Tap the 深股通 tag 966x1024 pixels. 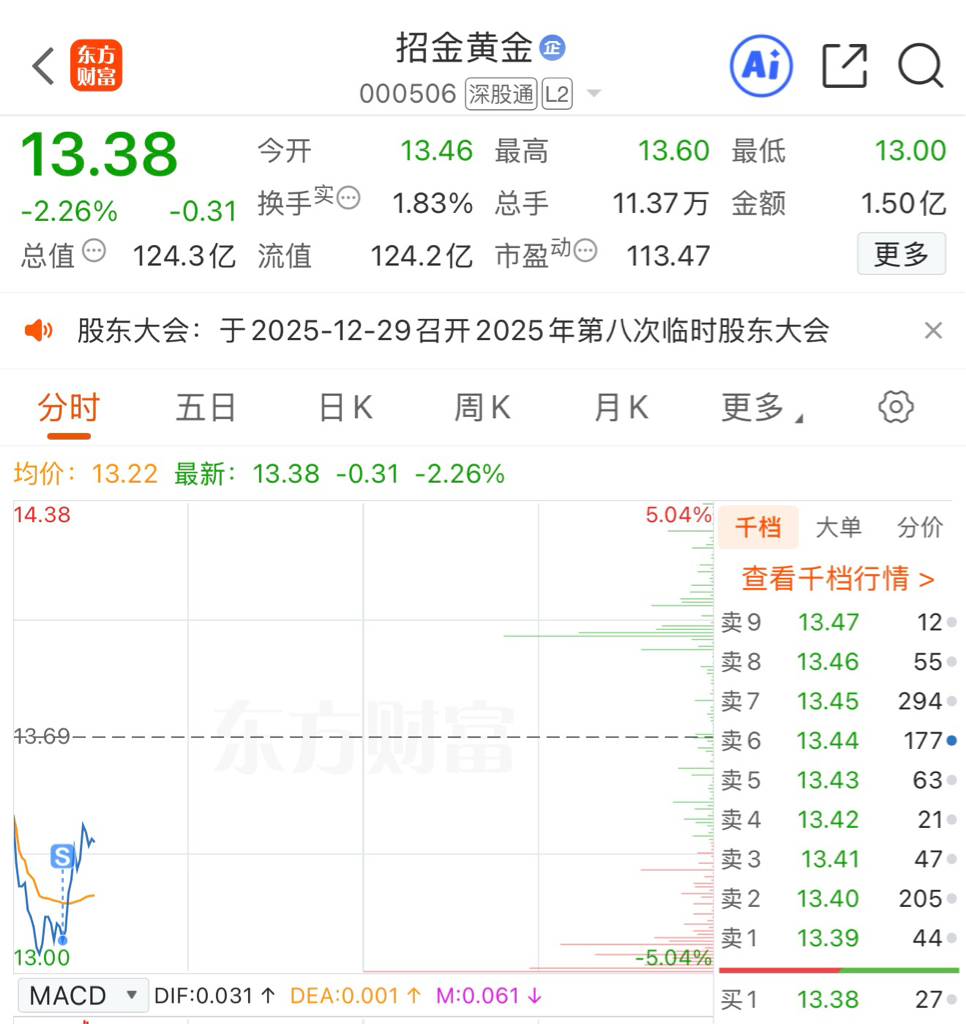pos(501,95)
